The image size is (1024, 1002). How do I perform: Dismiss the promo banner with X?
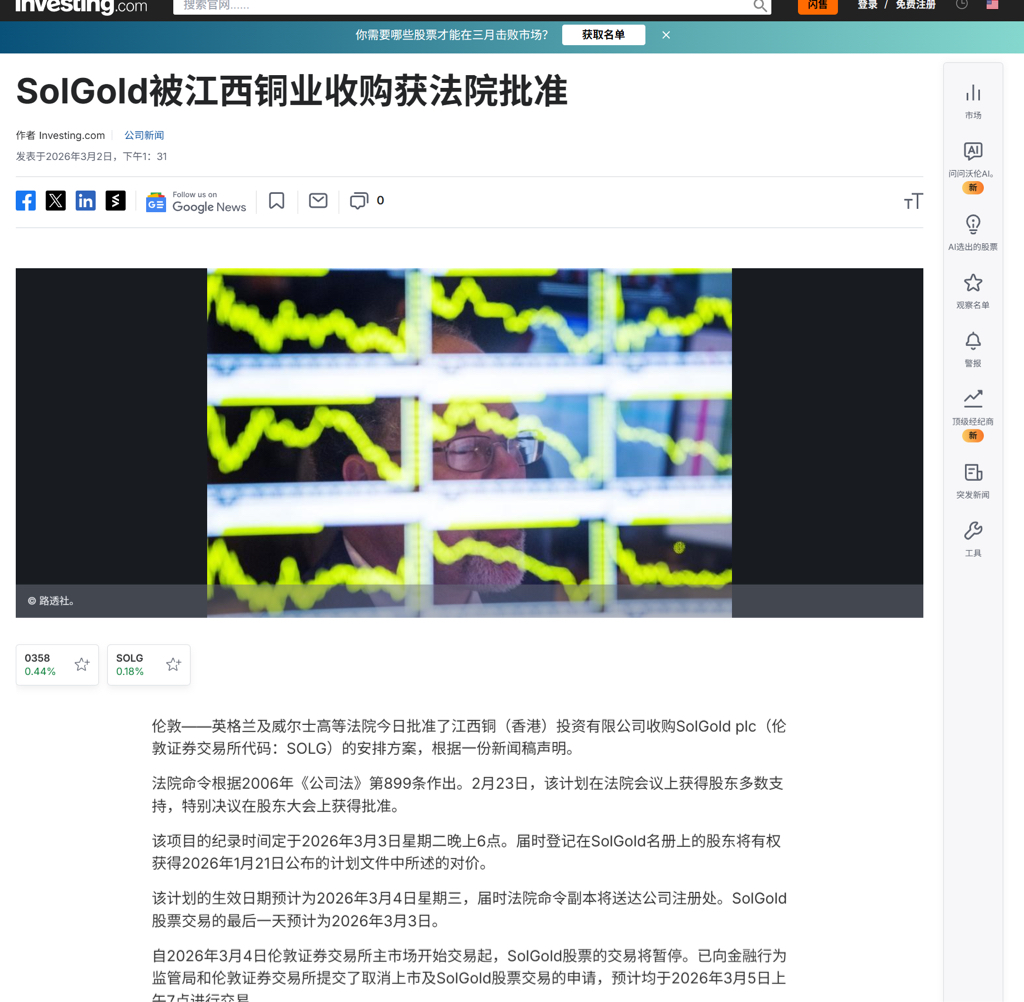(666, 35)
